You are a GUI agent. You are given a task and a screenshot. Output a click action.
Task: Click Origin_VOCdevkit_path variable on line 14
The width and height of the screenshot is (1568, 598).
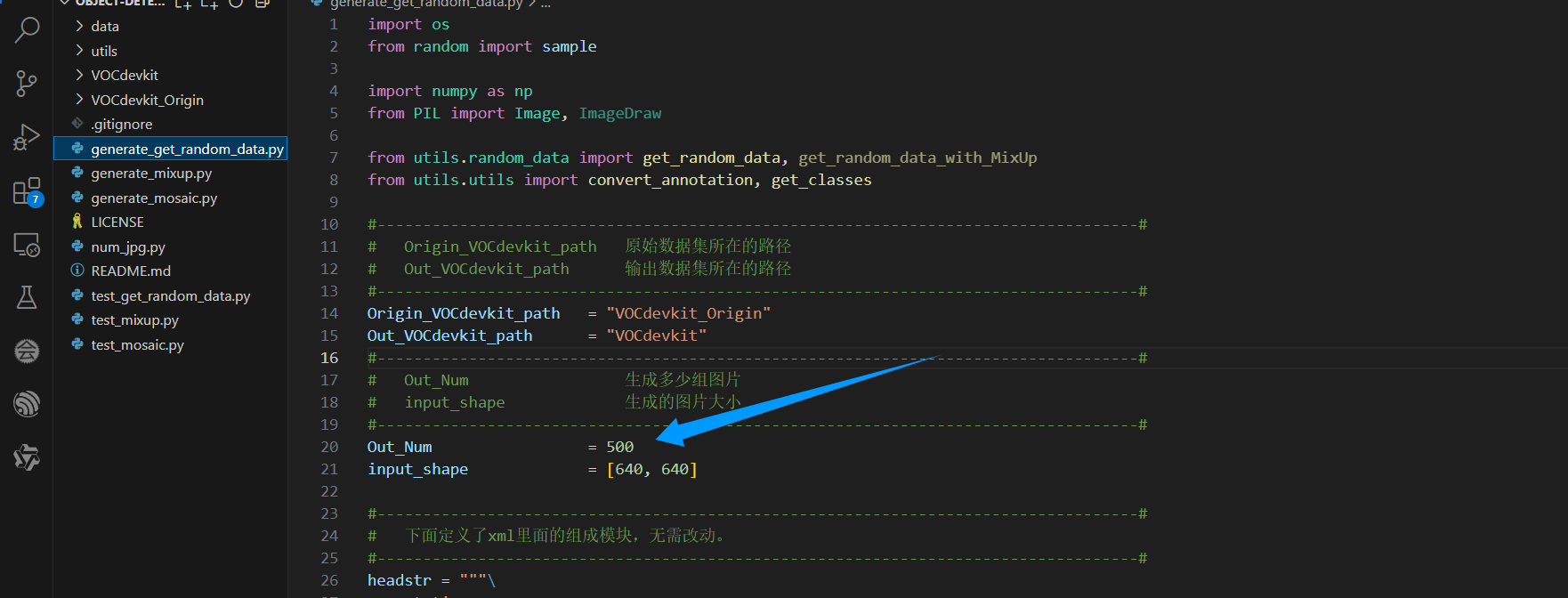pyautogui.click(x=464, y=313)
